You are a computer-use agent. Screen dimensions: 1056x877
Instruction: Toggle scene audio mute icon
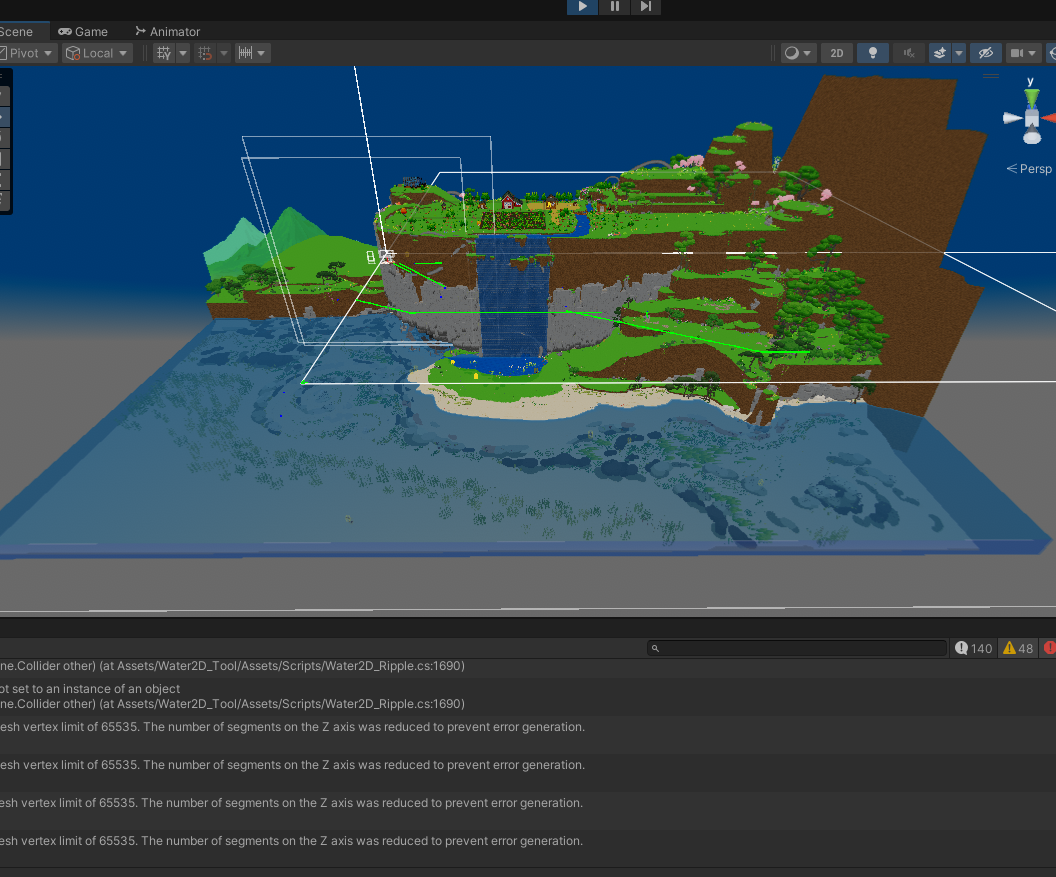(x=909, y=53)
